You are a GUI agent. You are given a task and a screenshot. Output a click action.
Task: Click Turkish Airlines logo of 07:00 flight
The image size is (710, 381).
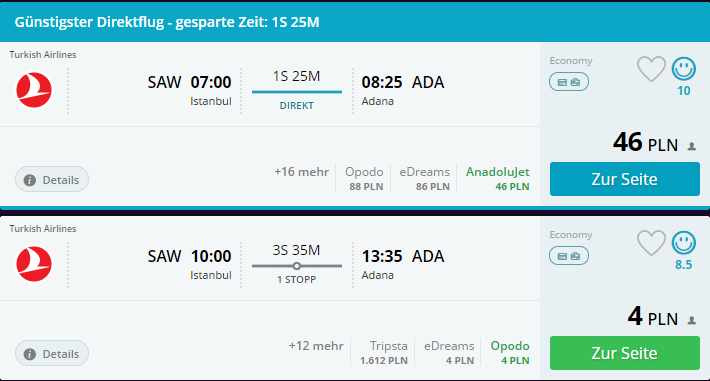click(x=34, y=90)
